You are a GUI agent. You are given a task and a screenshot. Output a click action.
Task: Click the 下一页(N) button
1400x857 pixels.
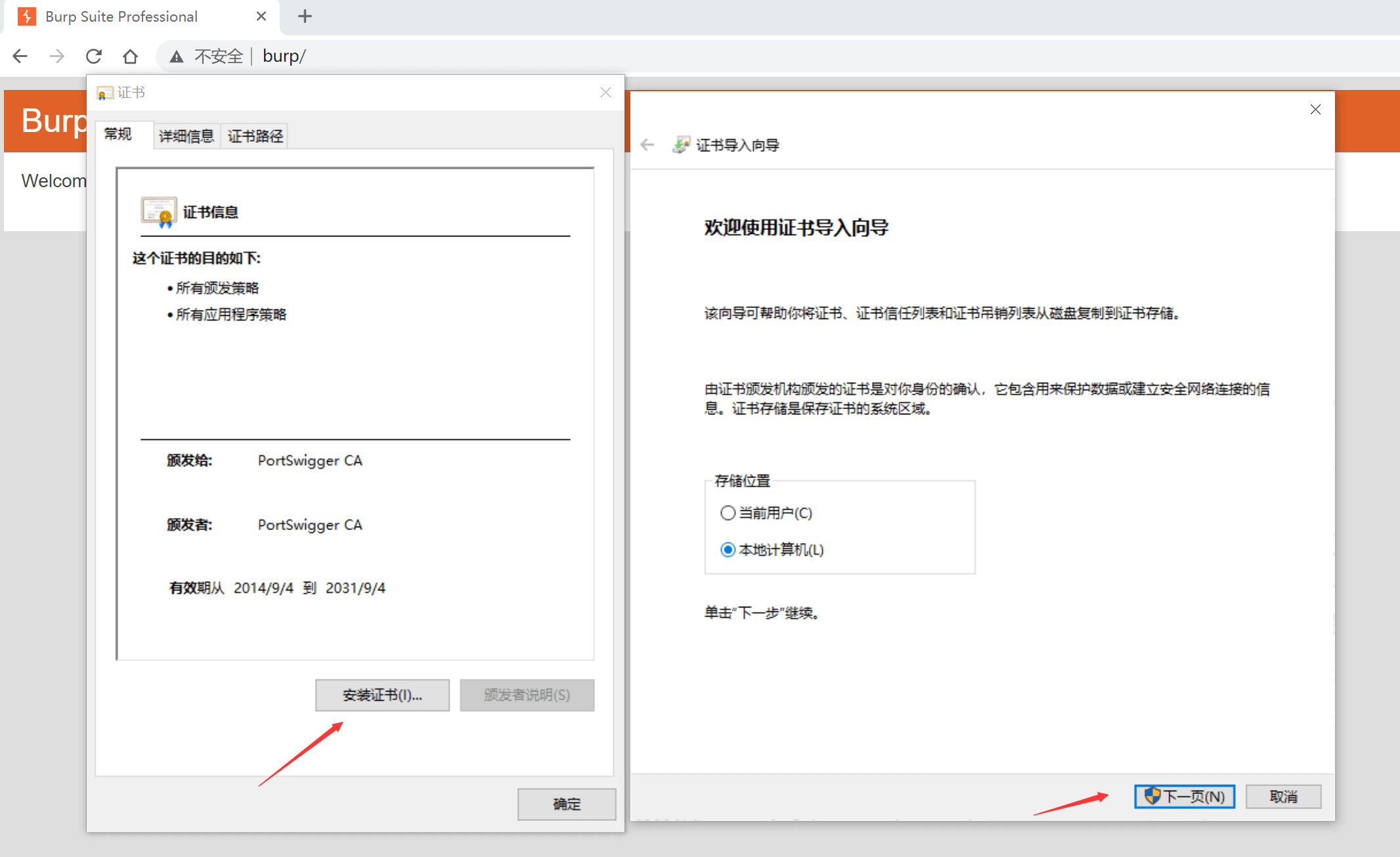click(1185, 797)
